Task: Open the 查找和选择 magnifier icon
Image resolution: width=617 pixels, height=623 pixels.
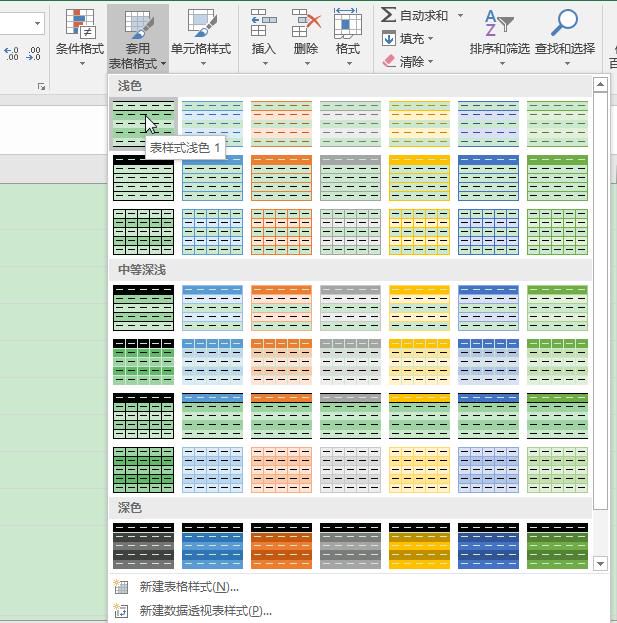Action: tap(565, 23)
